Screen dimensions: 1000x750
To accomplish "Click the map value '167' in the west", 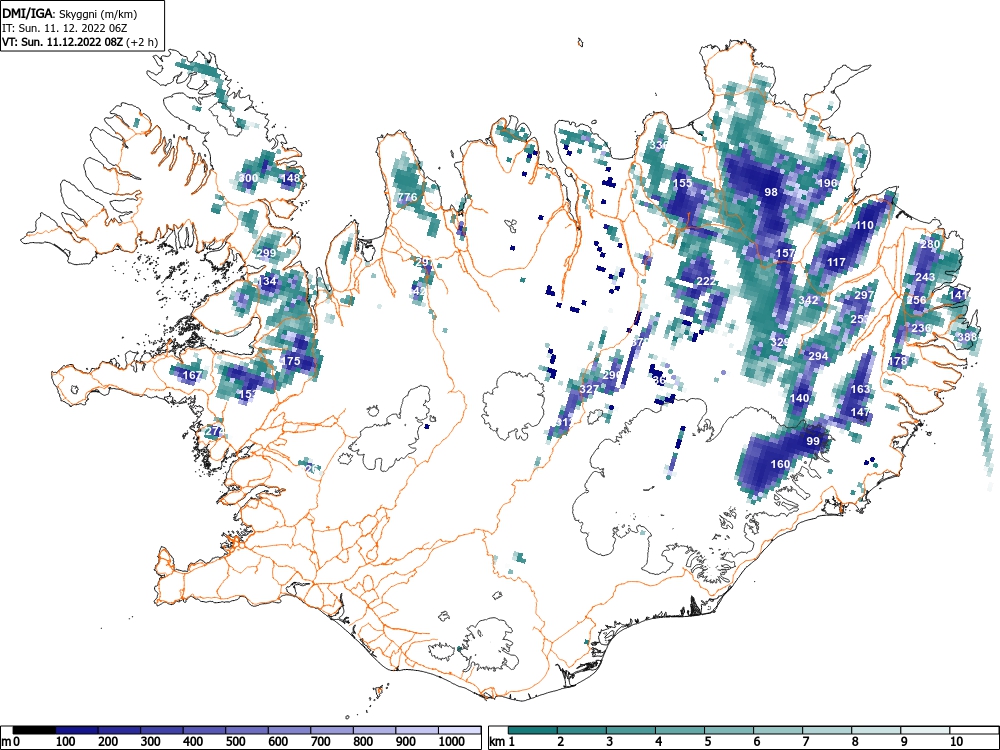I will [192, 375].
